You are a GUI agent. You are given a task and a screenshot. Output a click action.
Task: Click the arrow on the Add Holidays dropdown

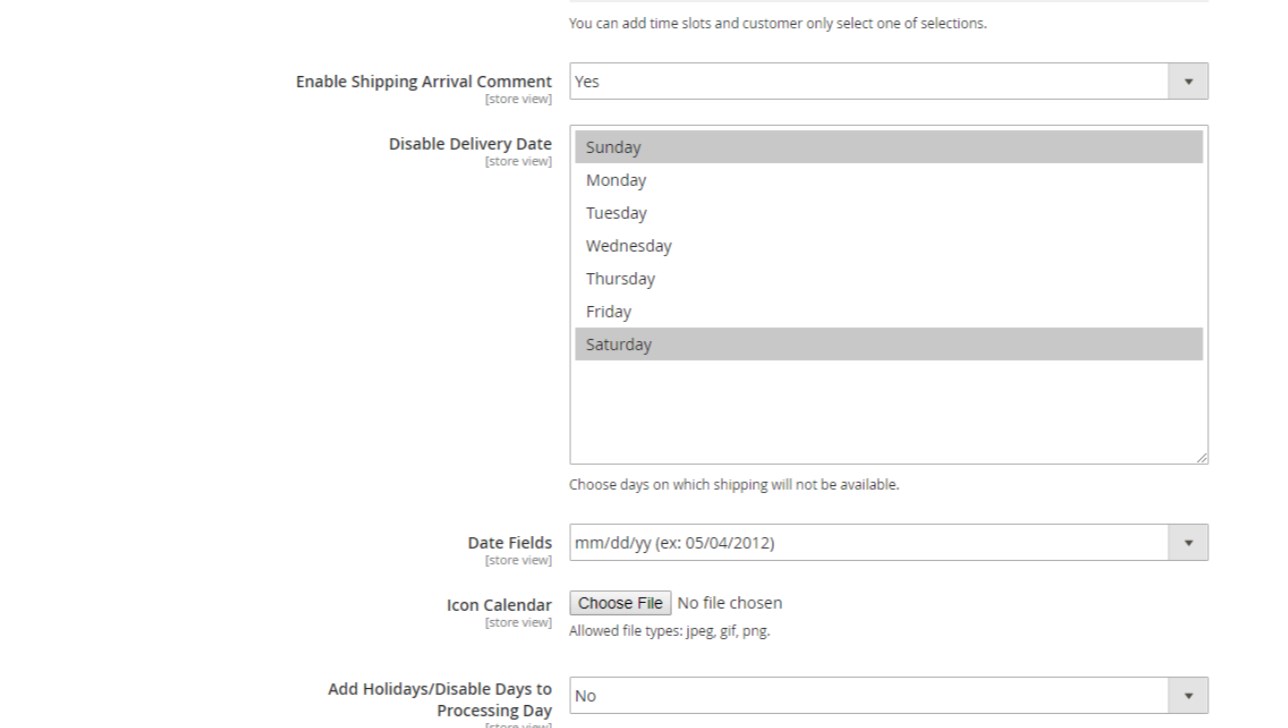pyautogui.click(x=1188, y=696)
